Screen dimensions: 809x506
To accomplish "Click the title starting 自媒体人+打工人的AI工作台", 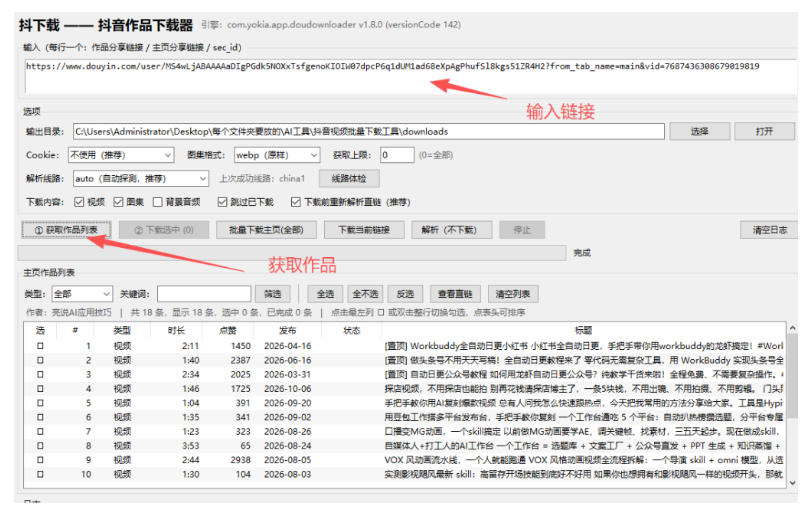I will [x=584, y=446].
